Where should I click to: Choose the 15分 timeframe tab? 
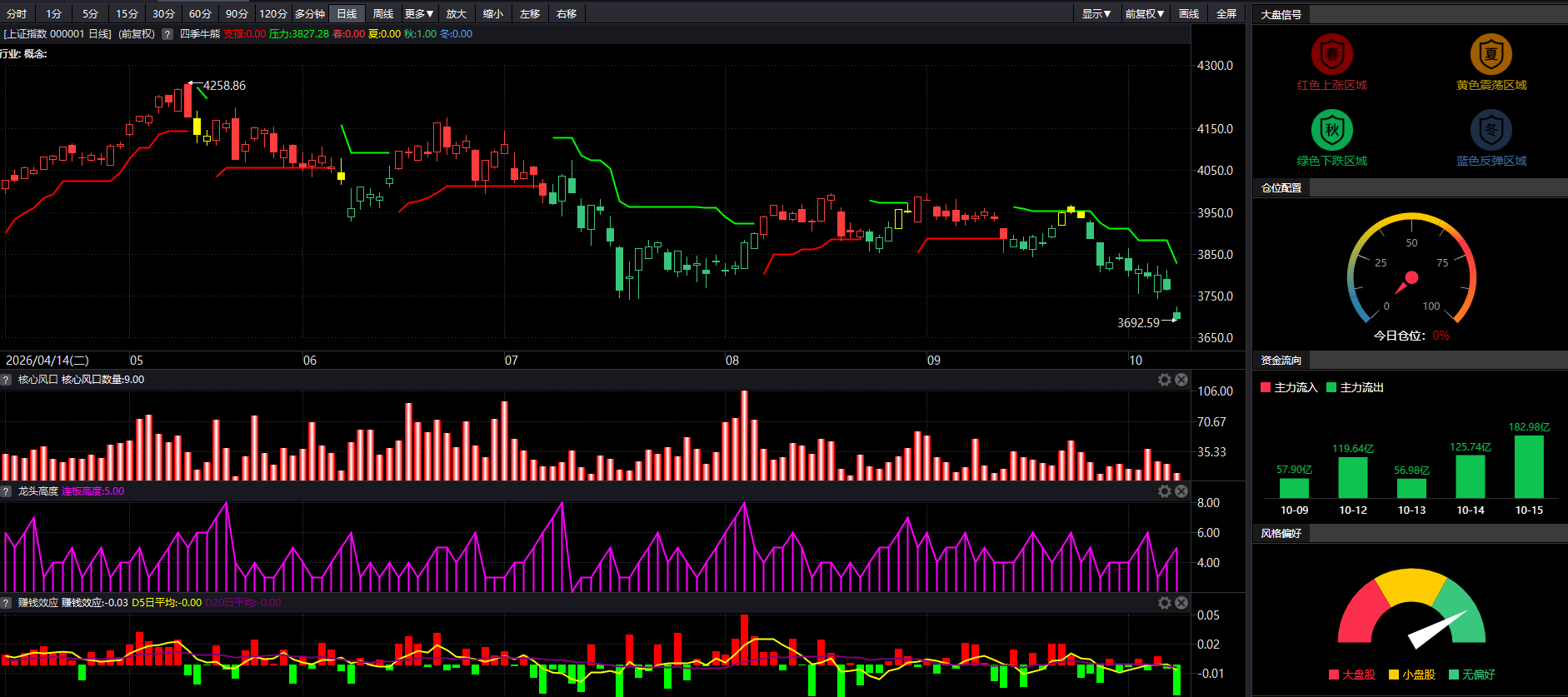[x=127, y=13]
